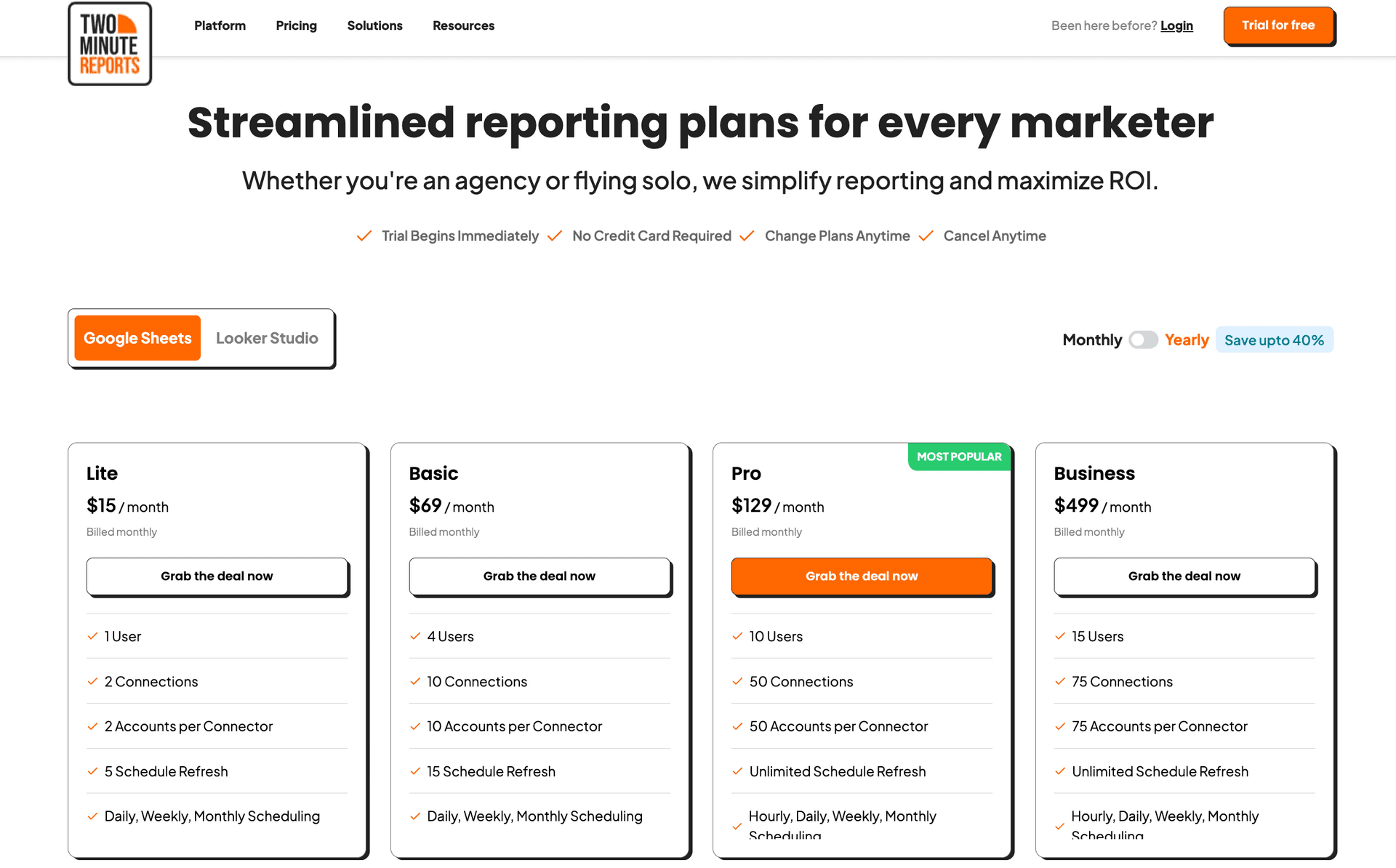This screenshot has width=1396, height=868.
Task: Click the $129 / month price
Action: (x=778, y=506)
